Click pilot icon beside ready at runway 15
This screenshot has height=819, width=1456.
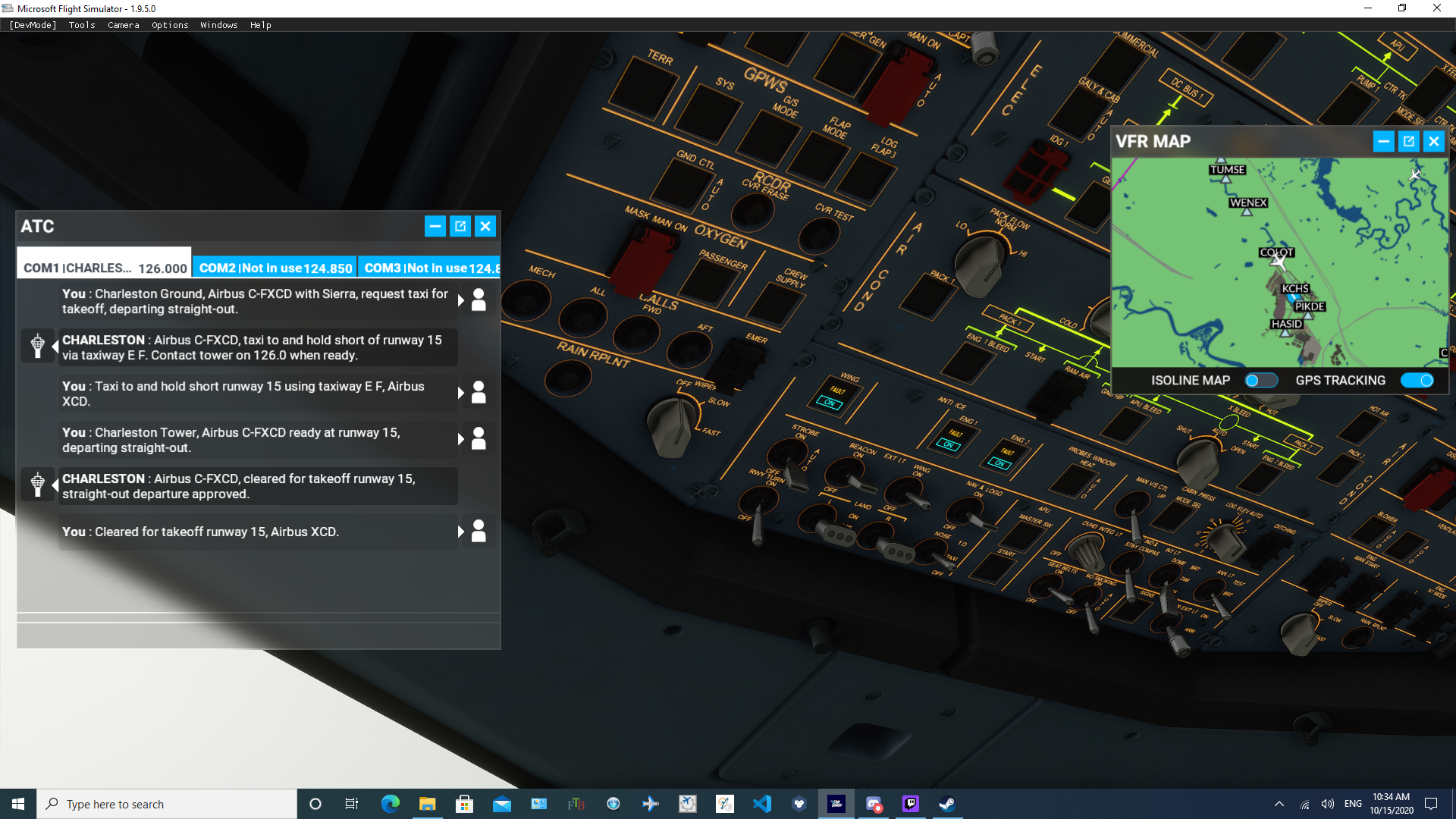[x=479, y=439]
